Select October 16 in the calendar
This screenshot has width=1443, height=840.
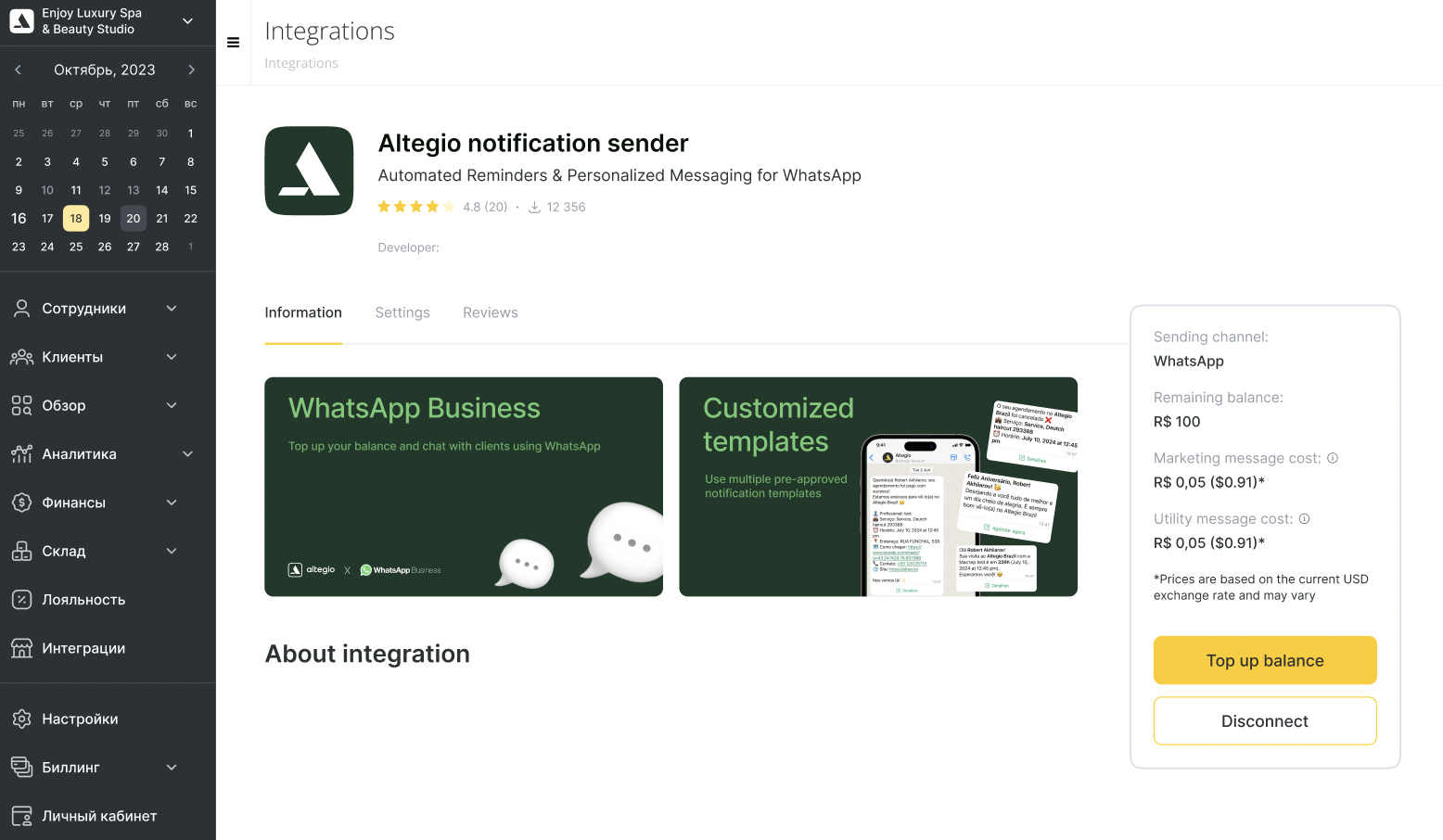click(x=19, y=219)
